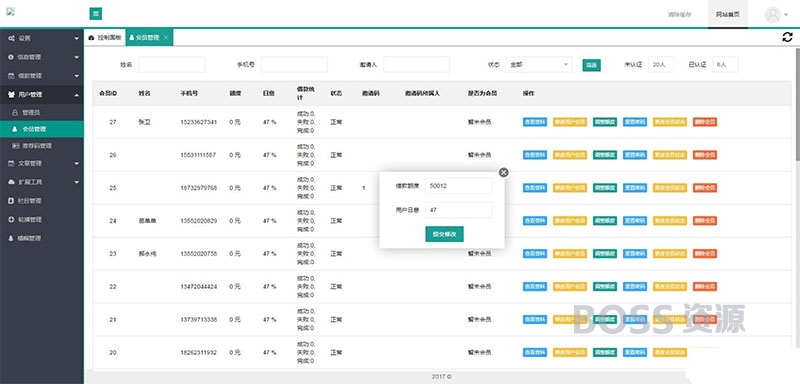Click the person icon beside 会员管理 in the sidebar
This screenshot has height=384, width=800.
click(x=15, y=129)
